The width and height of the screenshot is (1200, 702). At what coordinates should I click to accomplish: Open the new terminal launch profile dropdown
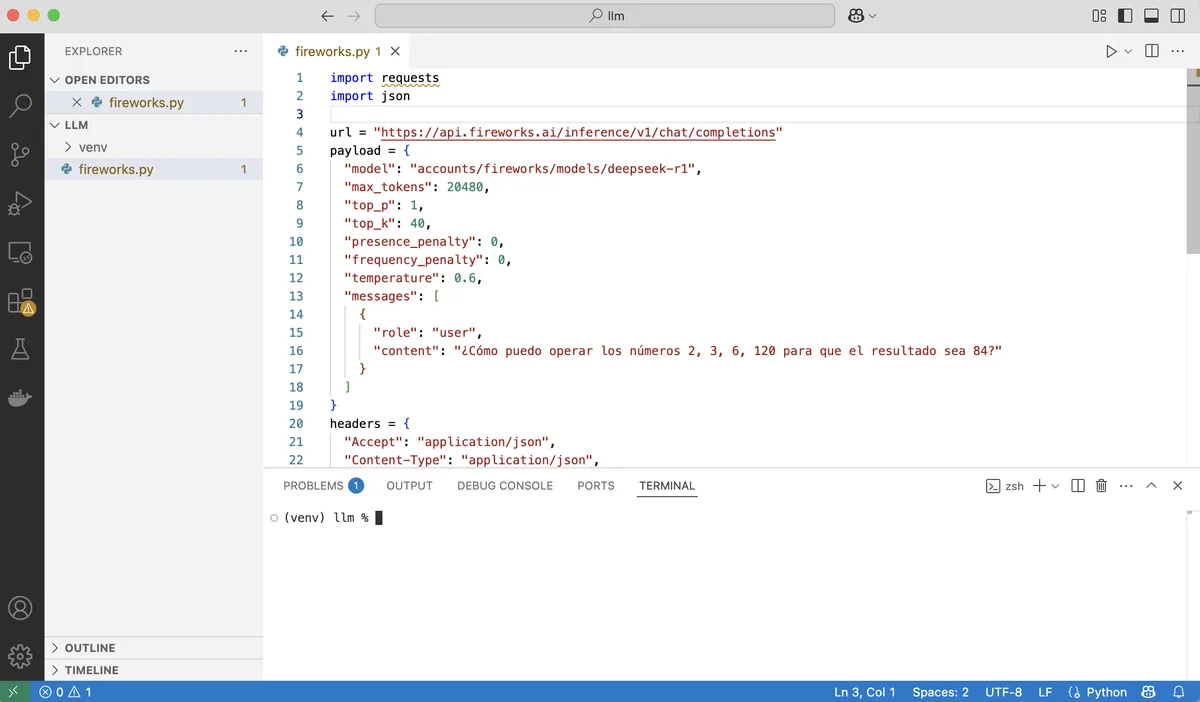(x=1055, y=486)
